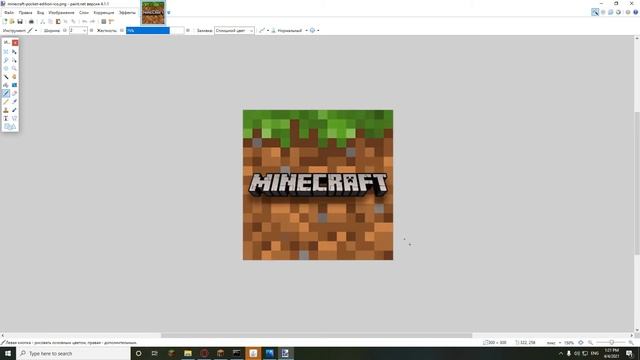Toggle the antialiasing mode button
The height and width of the screenshot is (360, 640).
pos(264,31)
